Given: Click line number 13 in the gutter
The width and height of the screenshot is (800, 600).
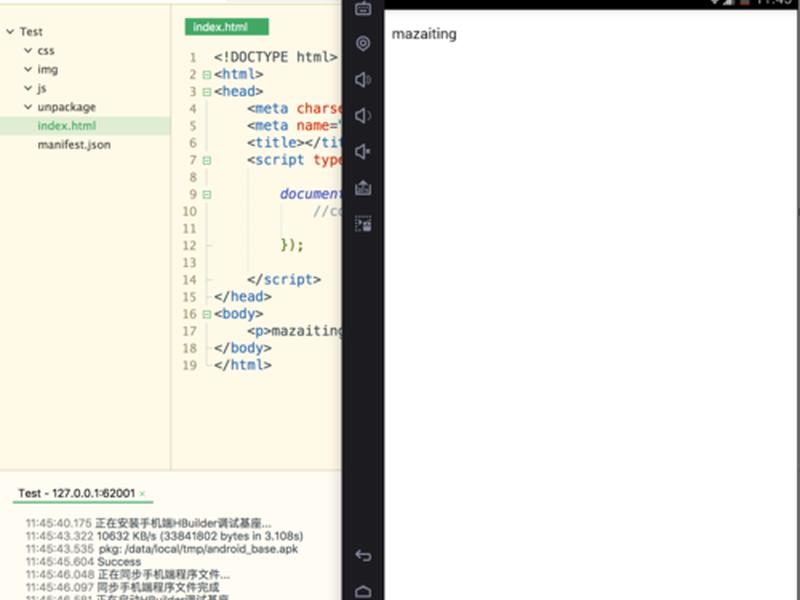Looking at the screenshot, I should tap(189, 263).
